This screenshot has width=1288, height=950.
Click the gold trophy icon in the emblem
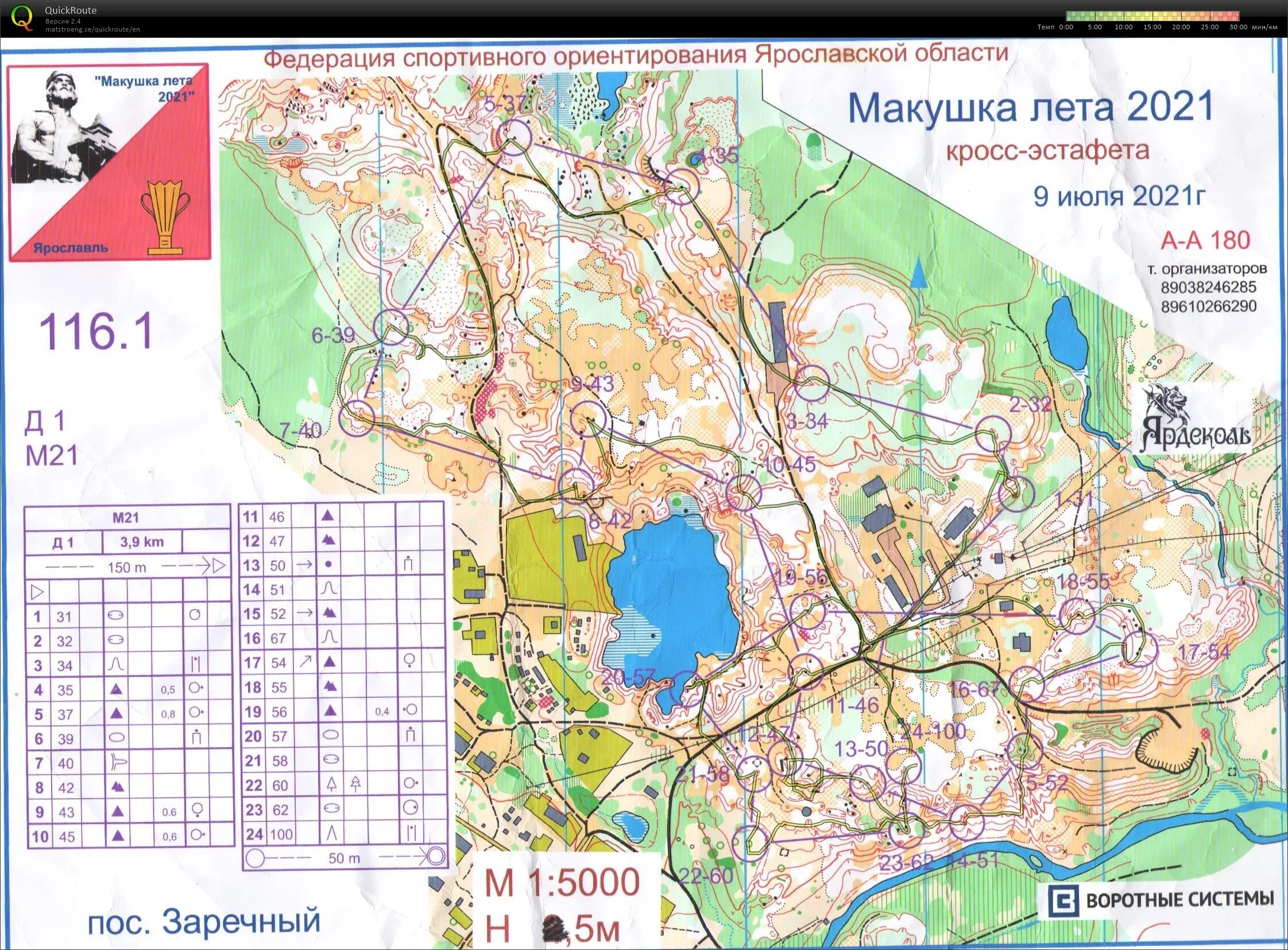[166, 218]
